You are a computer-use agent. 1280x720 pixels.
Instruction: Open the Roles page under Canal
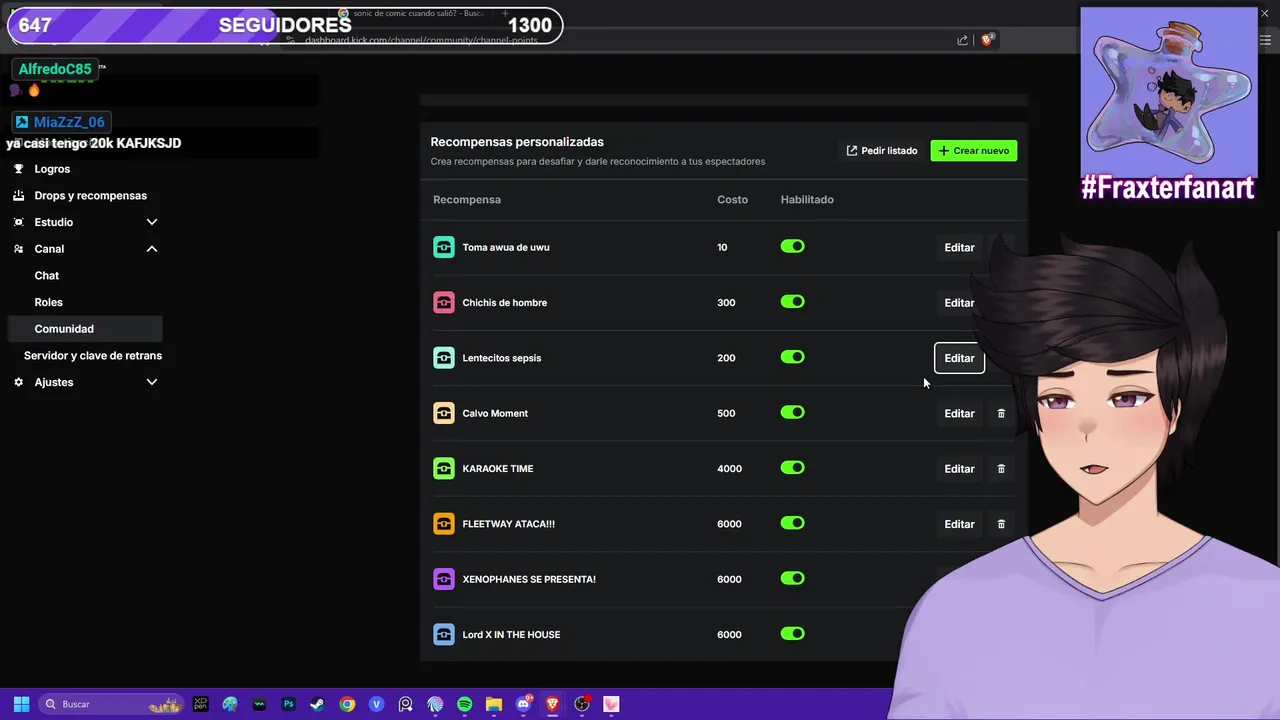pos(49,302)
